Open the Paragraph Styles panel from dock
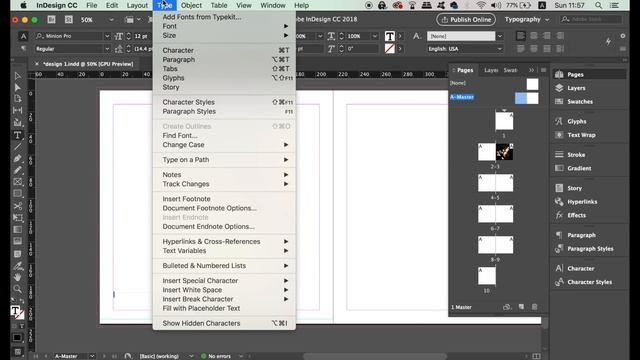Image resolution: width=640 pixels, height=360 pixels. (x=589, y=249)
